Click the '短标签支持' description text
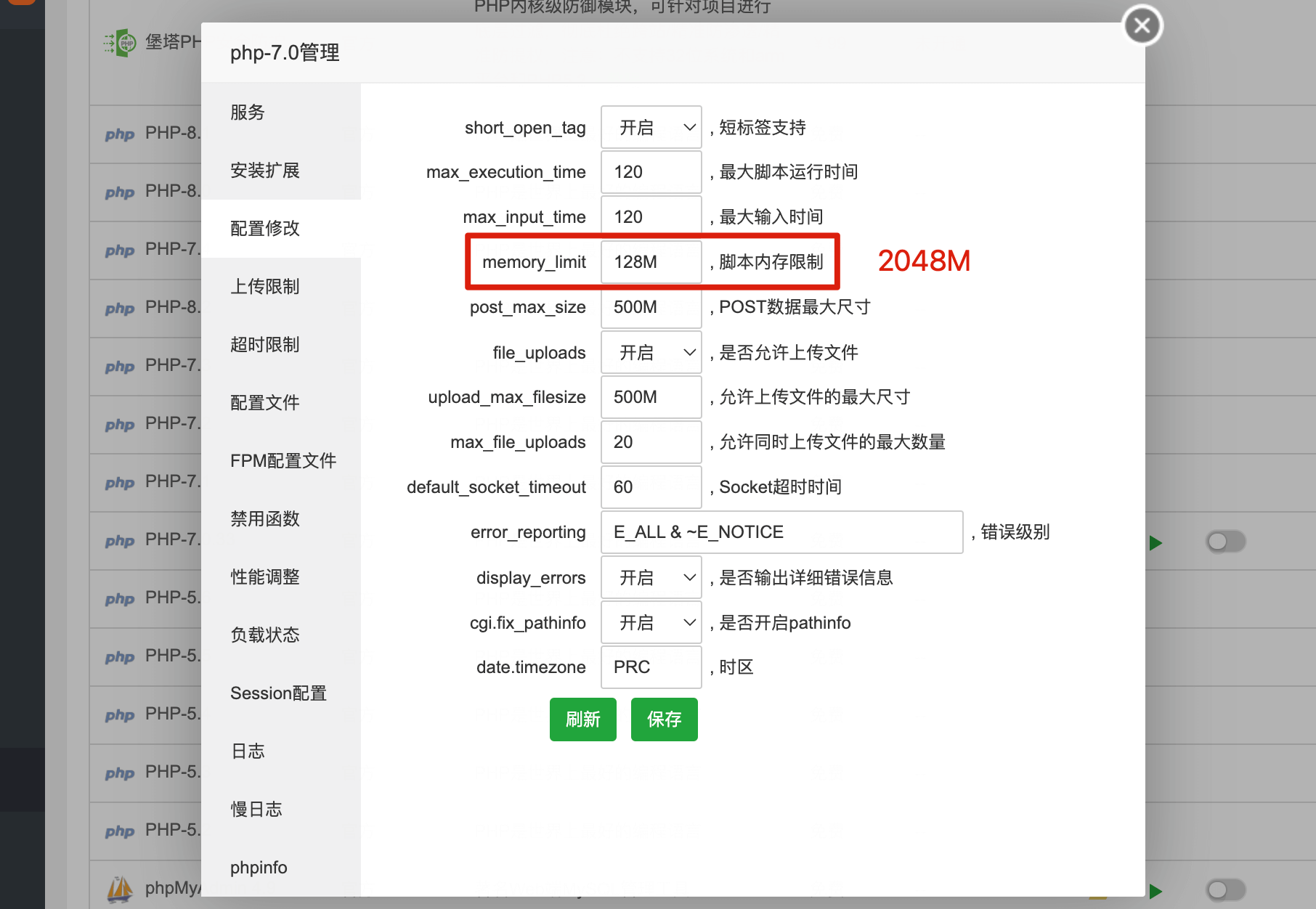 [763, 128]
